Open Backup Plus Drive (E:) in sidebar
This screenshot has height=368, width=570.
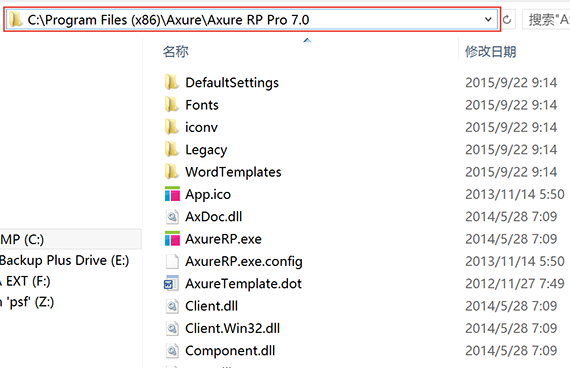(x=64, y=260)
